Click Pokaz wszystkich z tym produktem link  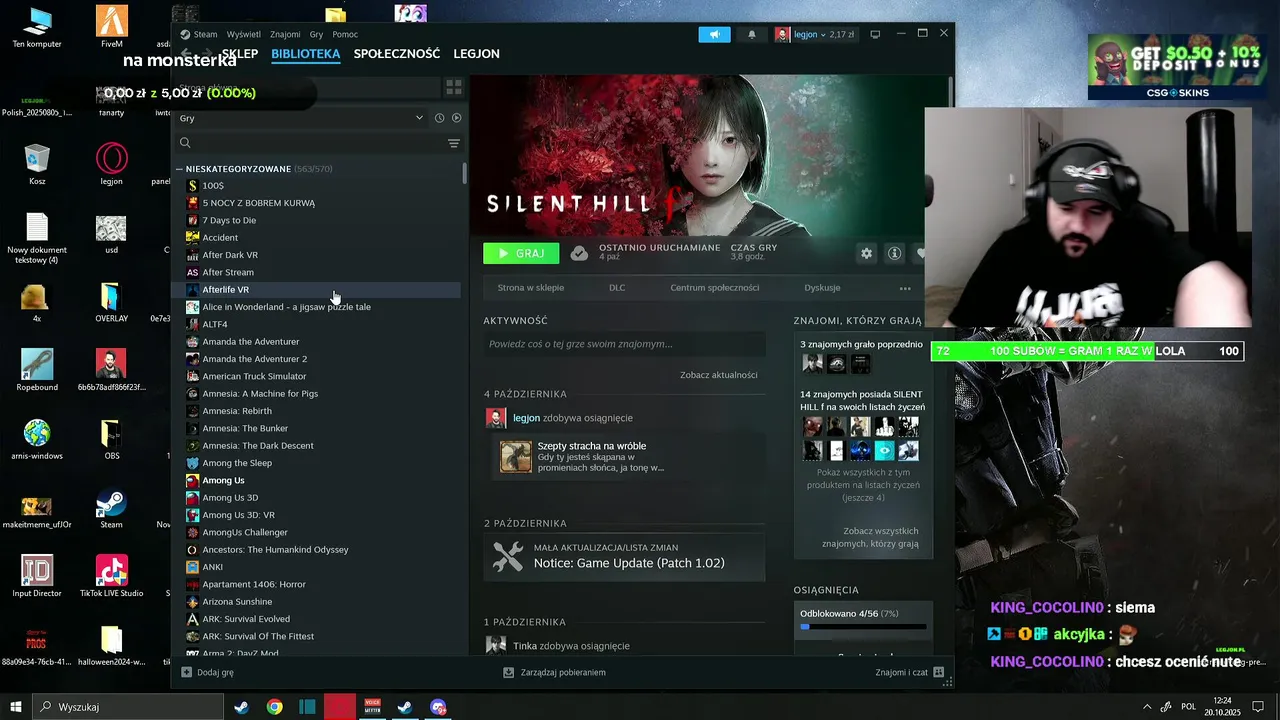click(863, 485)
